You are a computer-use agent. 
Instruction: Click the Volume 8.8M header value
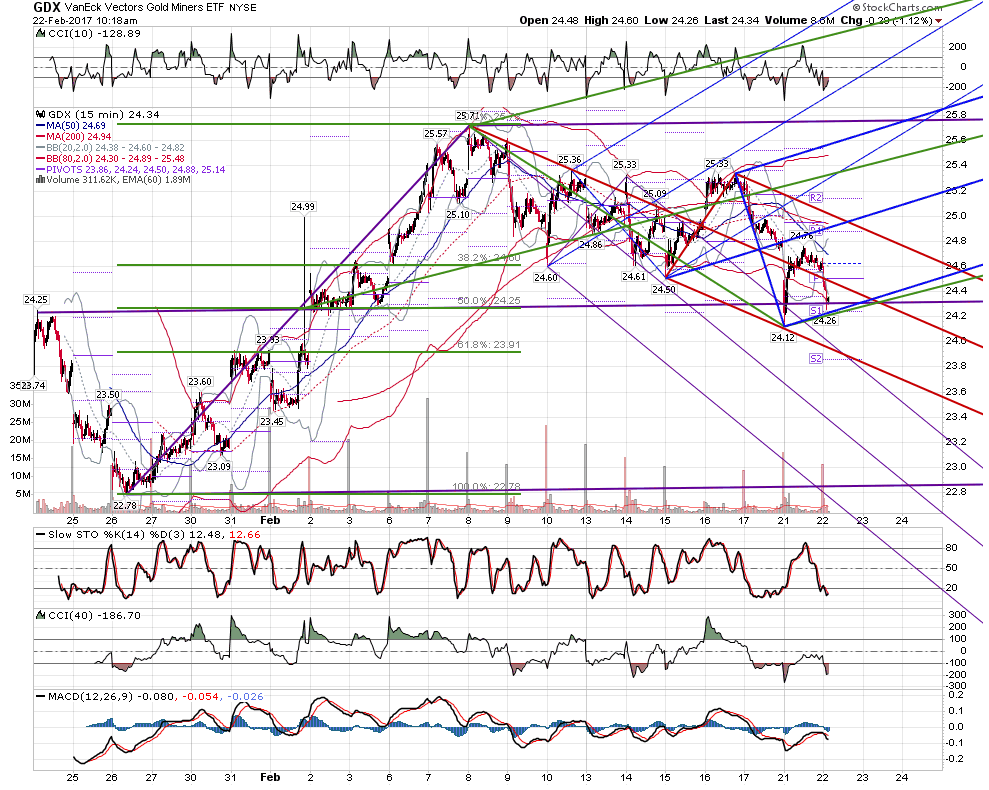(x=800, y=20)
